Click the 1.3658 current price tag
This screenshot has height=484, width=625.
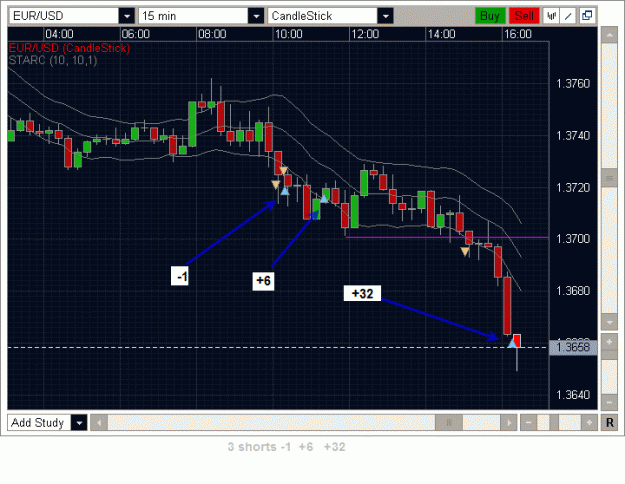point(573,347)
